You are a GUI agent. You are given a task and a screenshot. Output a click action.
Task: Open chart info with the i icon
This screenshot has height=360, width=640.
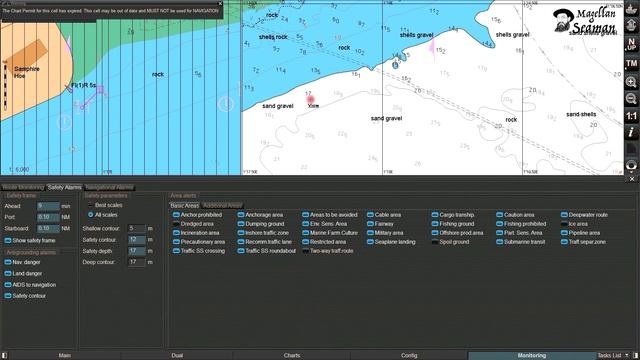[631, 132]
